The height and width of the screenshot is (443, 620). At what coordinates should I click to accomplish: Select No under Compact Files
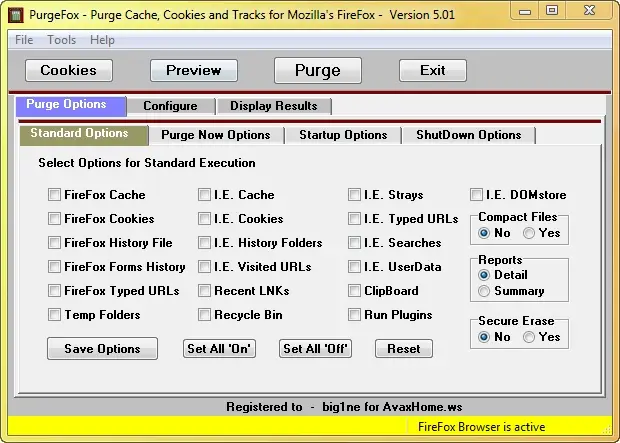click(x=484, y=233)
